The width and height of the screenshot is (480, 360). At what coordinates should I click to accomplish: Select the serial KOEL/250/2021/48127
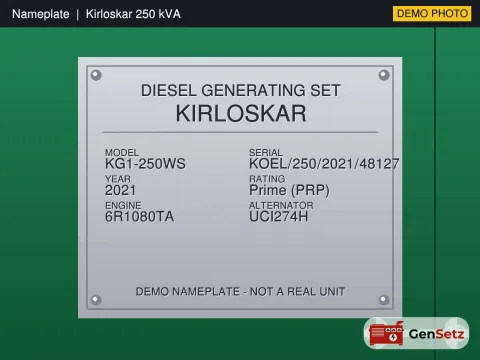(324, 164)
